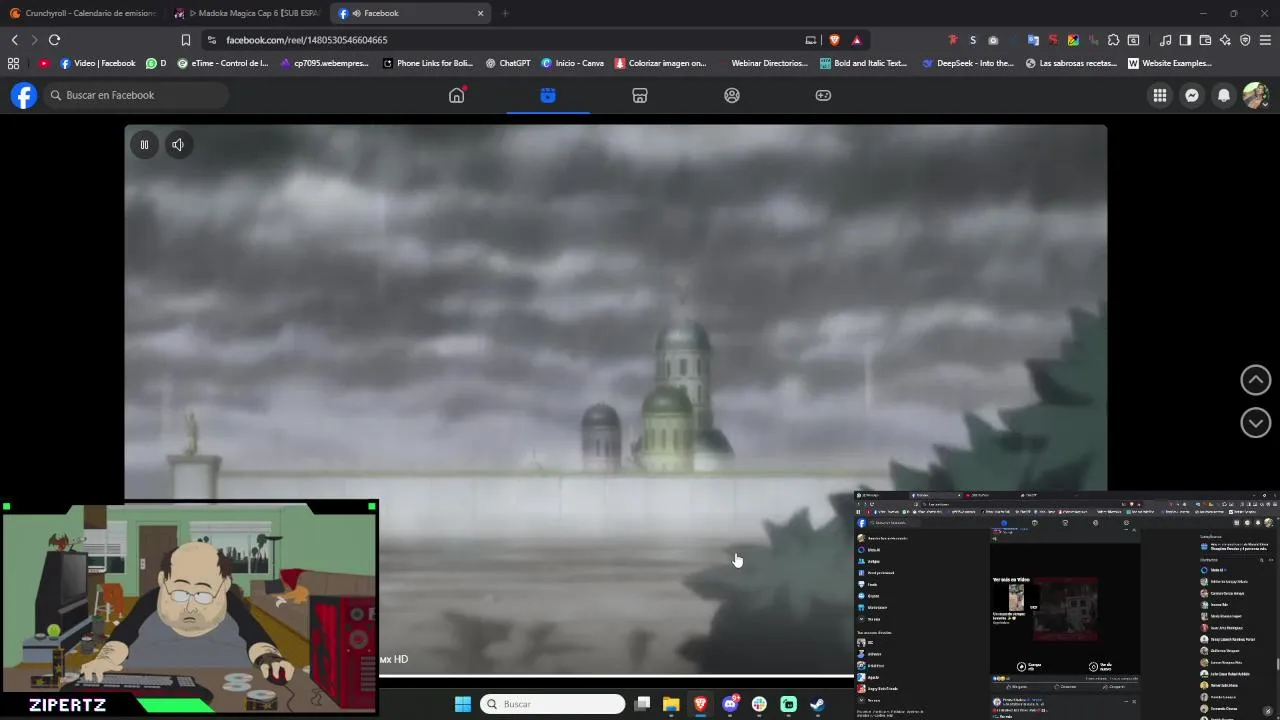
Task: Open DeepSeek - Into the bookmark
Action: (x=968, y=63)
